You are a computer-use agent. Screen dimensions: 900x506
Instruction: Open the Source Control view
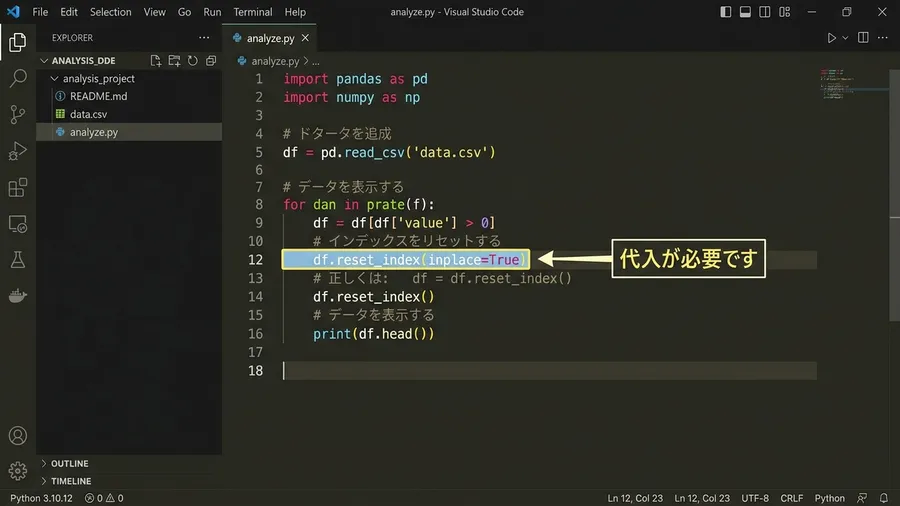18,115
